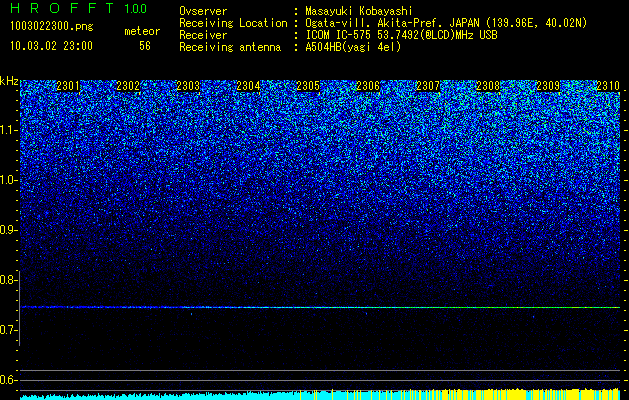Click the 2306 time marker
The image size is (629, 400).
pos(368,86)
